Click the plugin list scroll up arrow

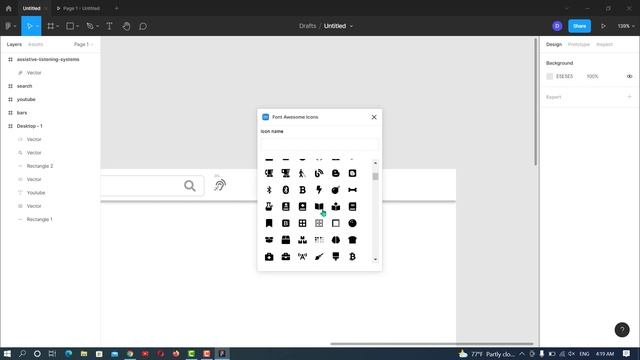coord(375,163)
